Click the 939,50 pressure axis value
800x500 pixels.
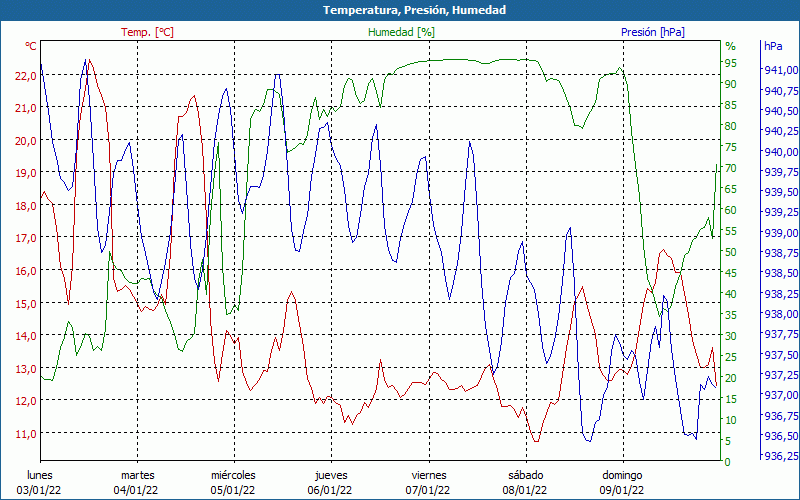coord(781,192)
